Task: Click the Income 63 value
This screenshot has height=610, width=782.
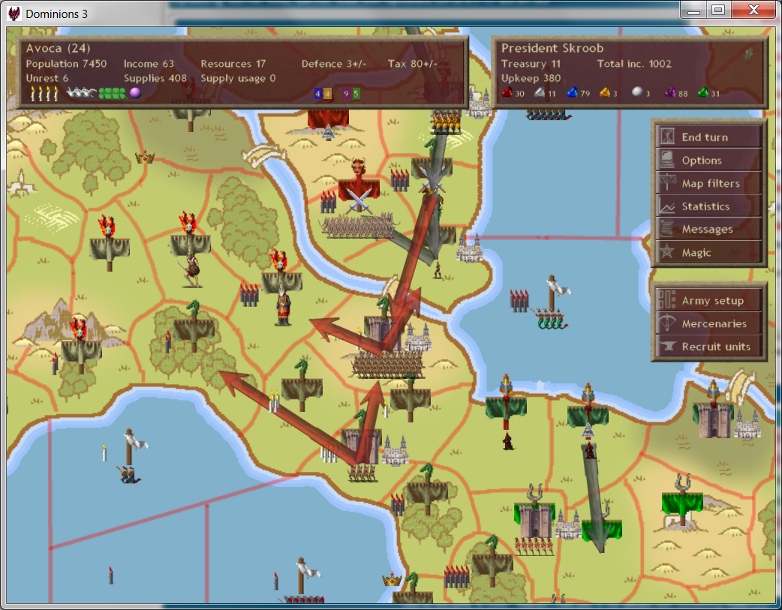Action: 149,64
